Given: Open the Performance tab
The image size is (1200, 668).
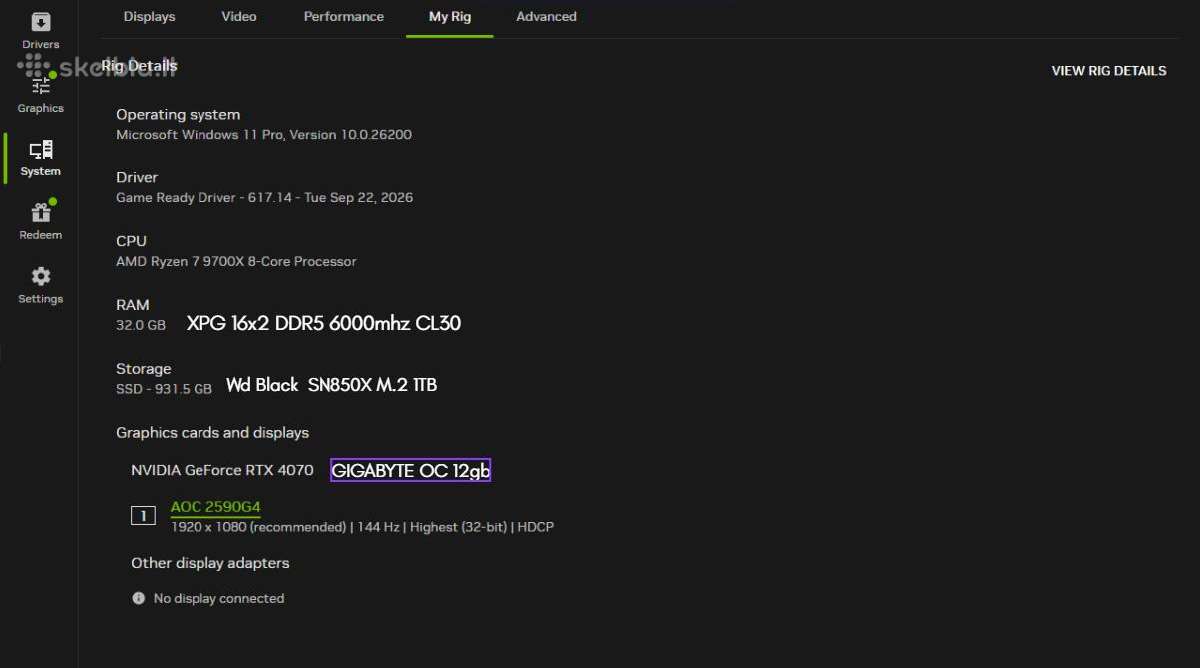Looking at the screenshot, I should pos(343,16).
